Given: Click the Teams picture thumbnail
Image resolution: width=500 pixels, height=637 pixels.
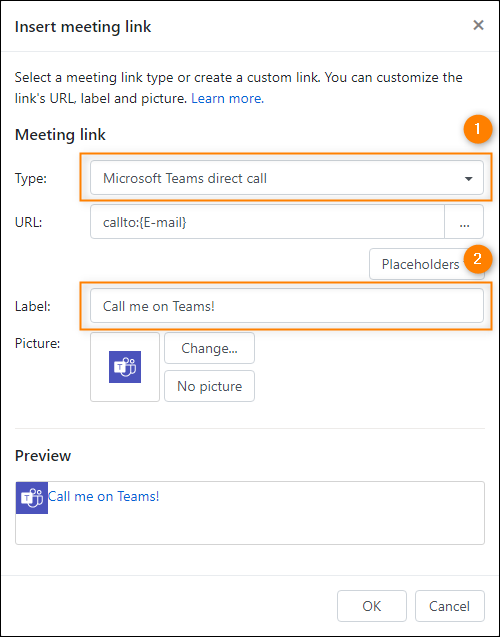Looking at the screenshot, I should [125, 367].
